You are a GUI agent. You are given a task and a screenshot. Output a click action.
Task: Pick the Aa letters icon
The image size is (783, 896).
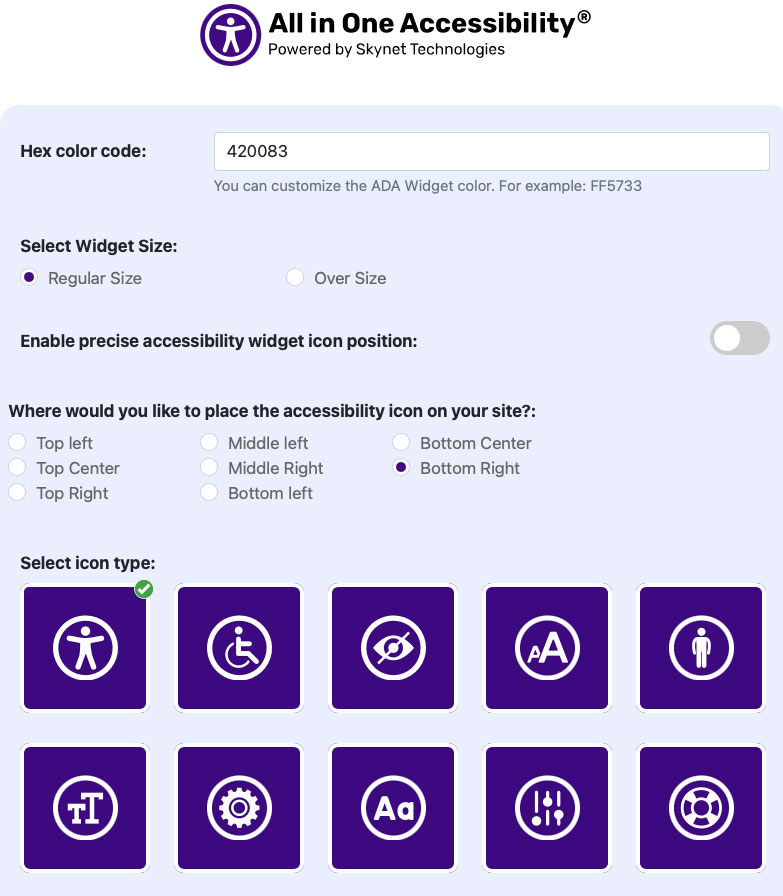click(392, 808)
